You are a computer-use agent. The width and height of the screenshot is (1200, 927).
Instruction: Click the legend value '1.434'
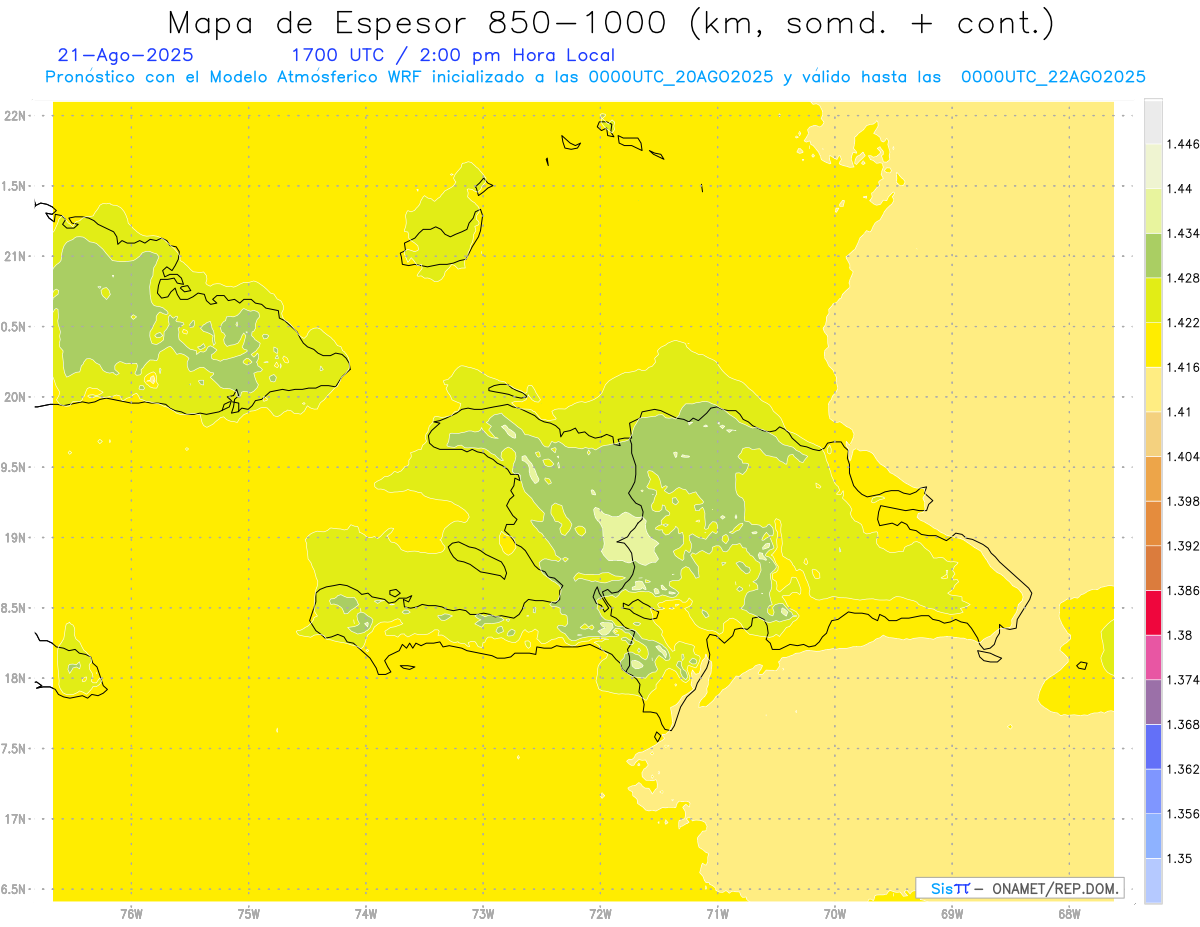1183,233
